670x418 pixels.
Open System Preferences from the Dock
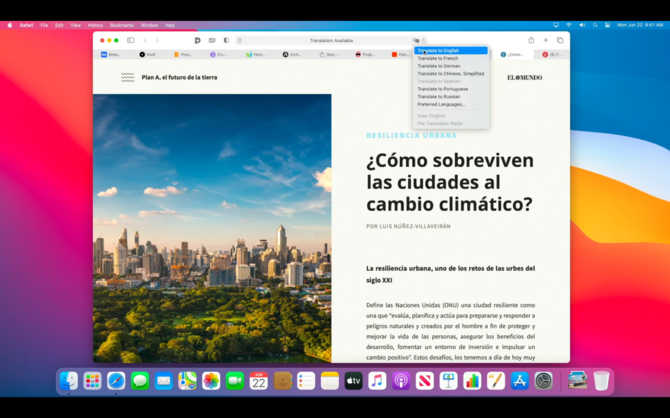pos(544,381)
